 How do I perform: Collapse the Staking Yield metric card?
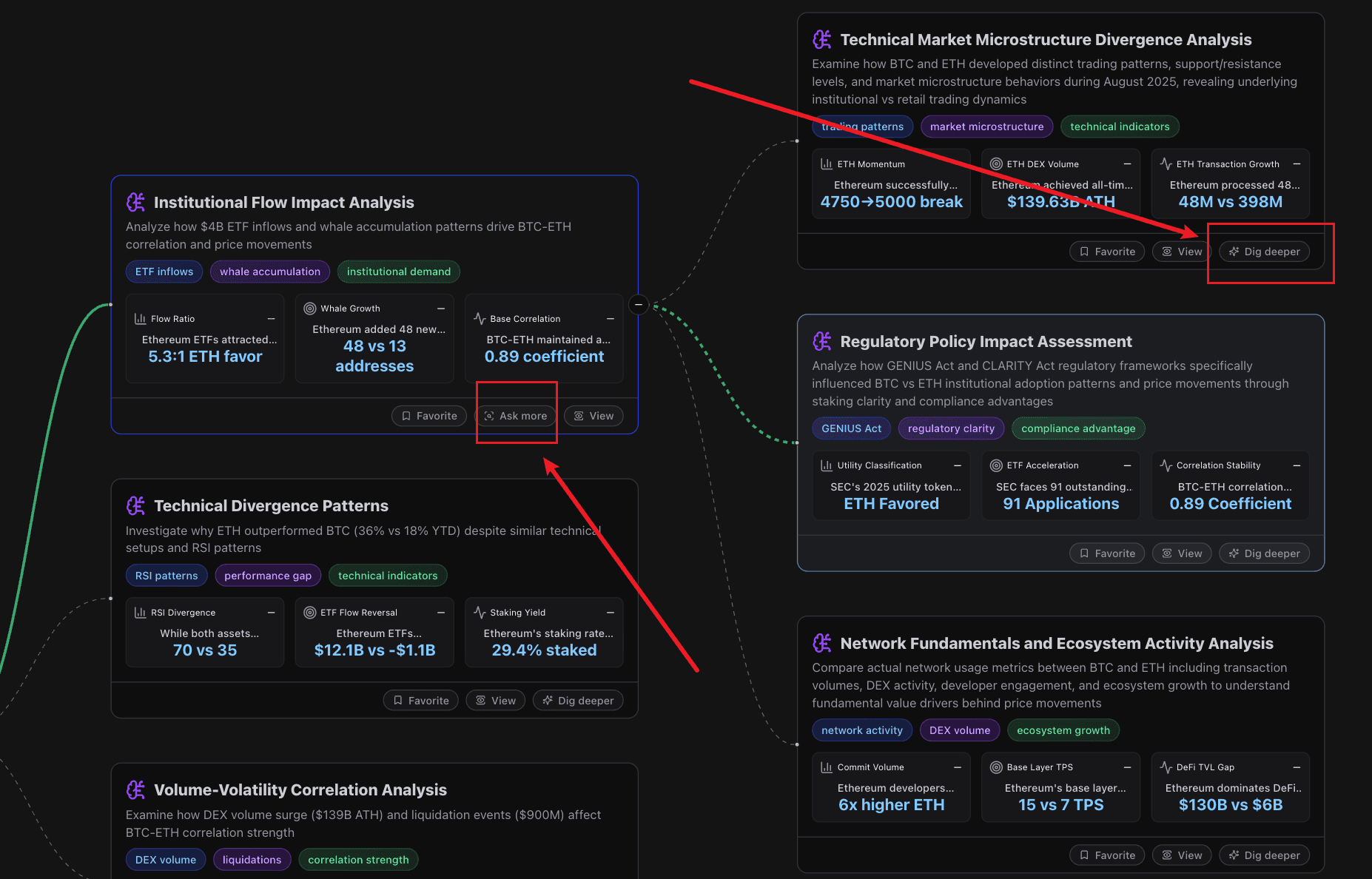[x=611, y=613]
